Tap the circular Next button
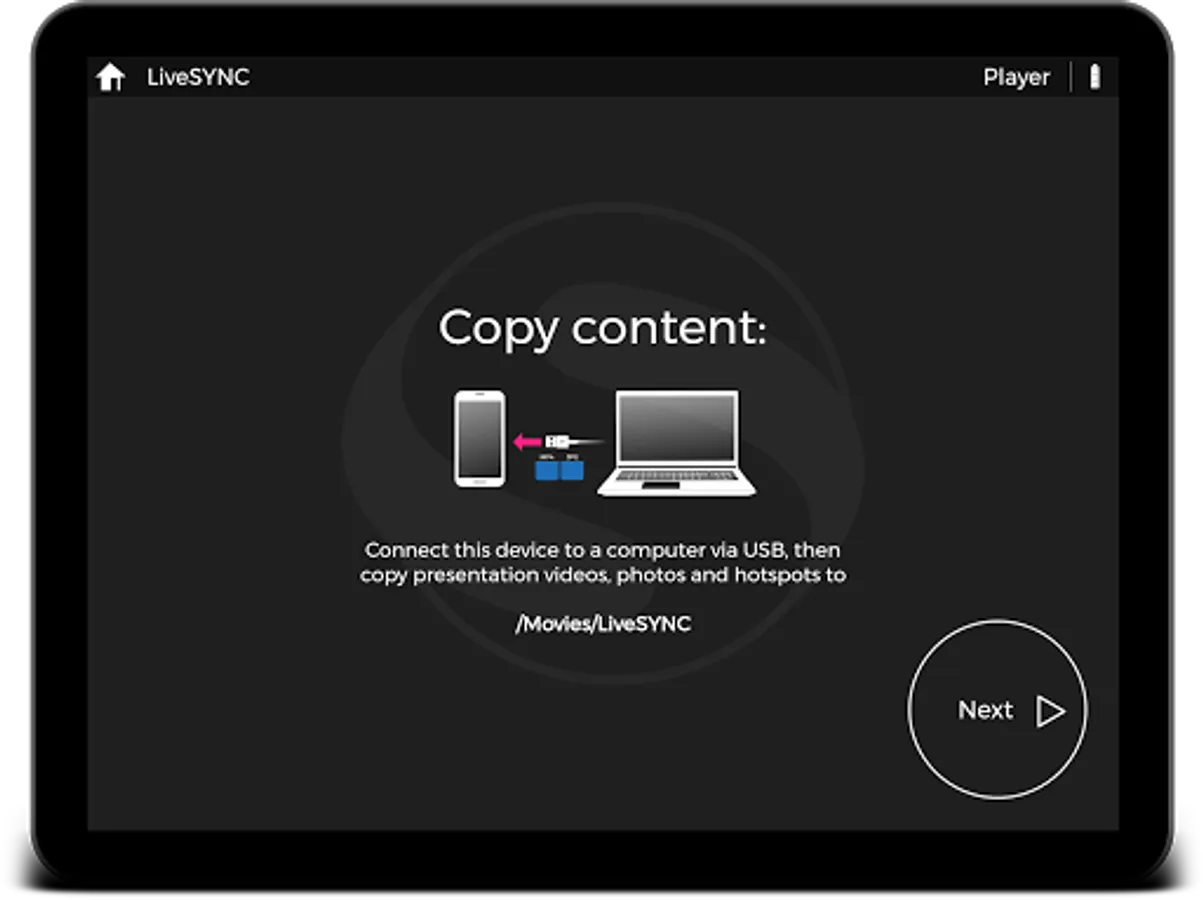This screenshot has width=1203, height=900. pos(997,709)
